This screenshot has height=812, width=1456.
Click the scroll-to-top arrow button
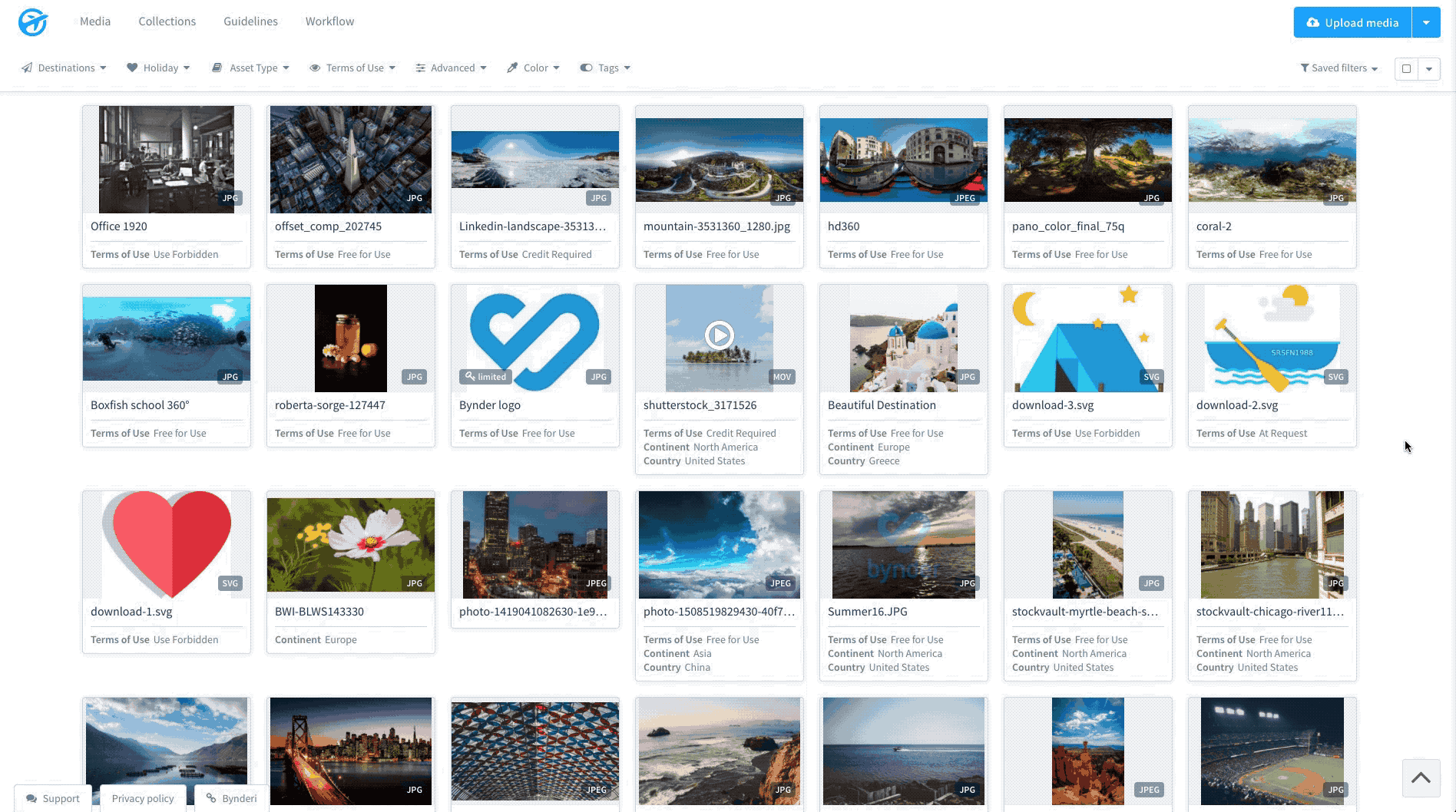click(1421, 778)
